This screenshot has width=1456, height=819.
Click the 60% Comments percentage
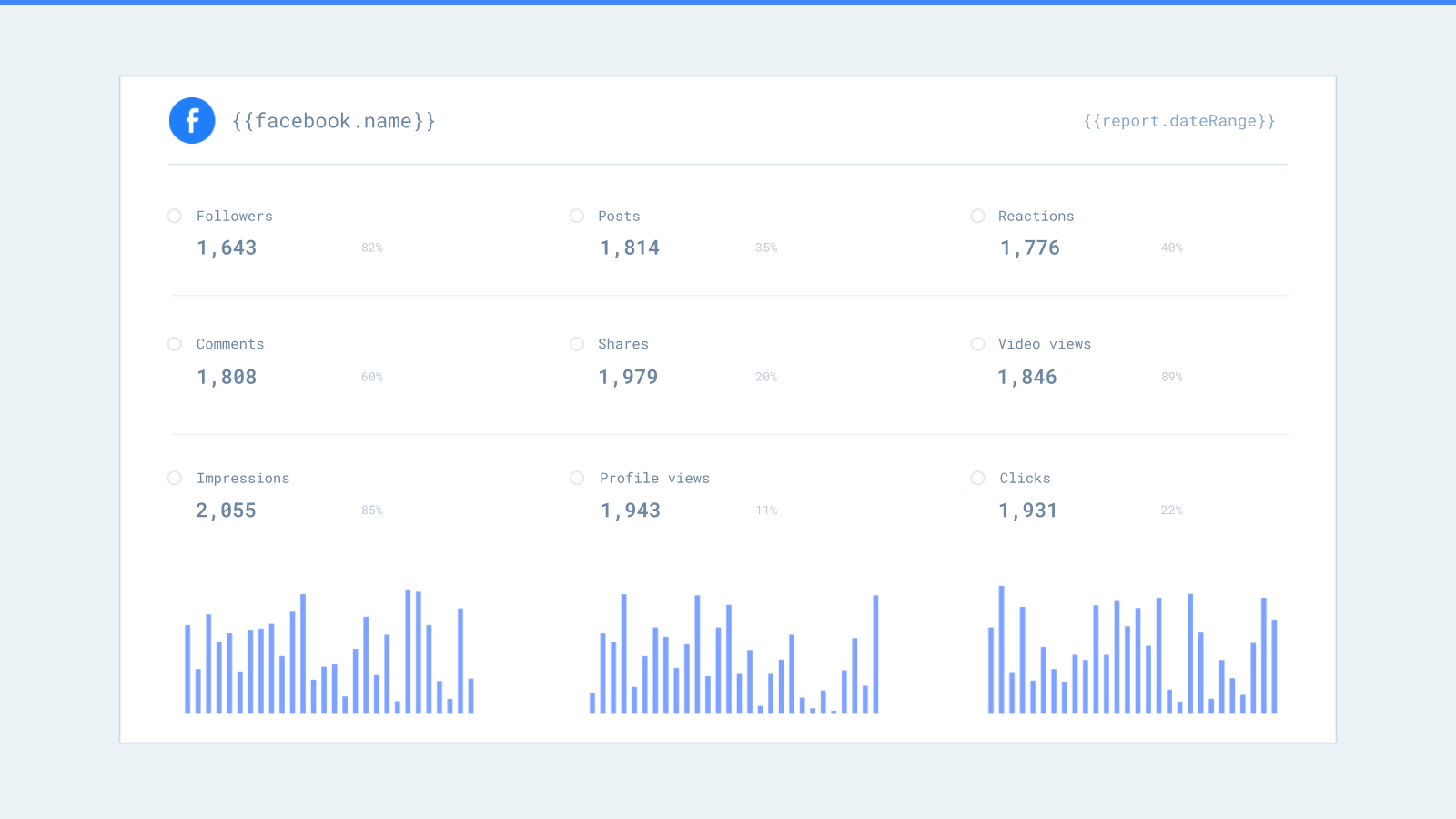[x=372, y=377]
